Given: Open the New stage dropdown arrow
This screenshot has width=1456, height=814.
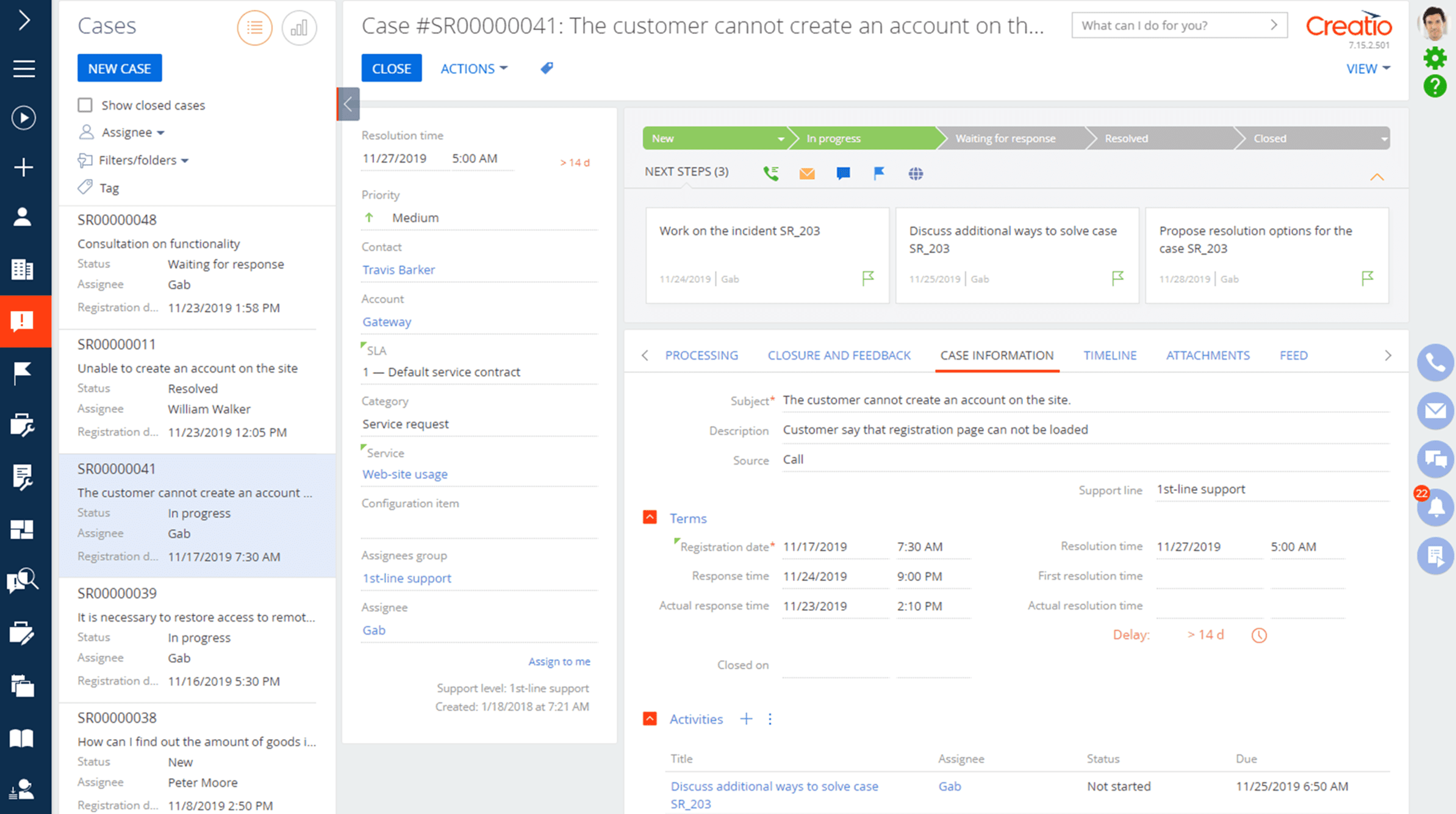Looking at the screenshot, I should 780,139.
